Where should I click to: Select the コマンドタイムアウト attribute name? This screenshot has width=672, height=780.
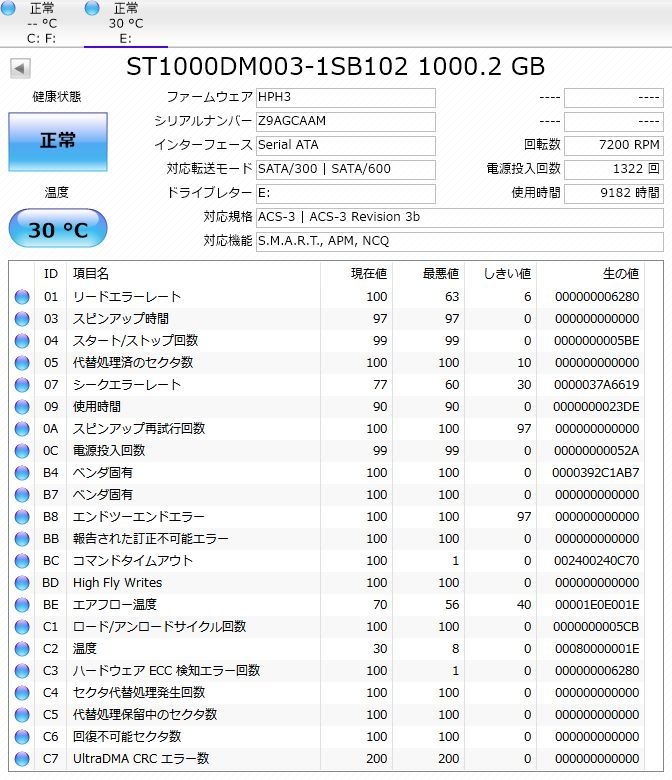[133, 561]
